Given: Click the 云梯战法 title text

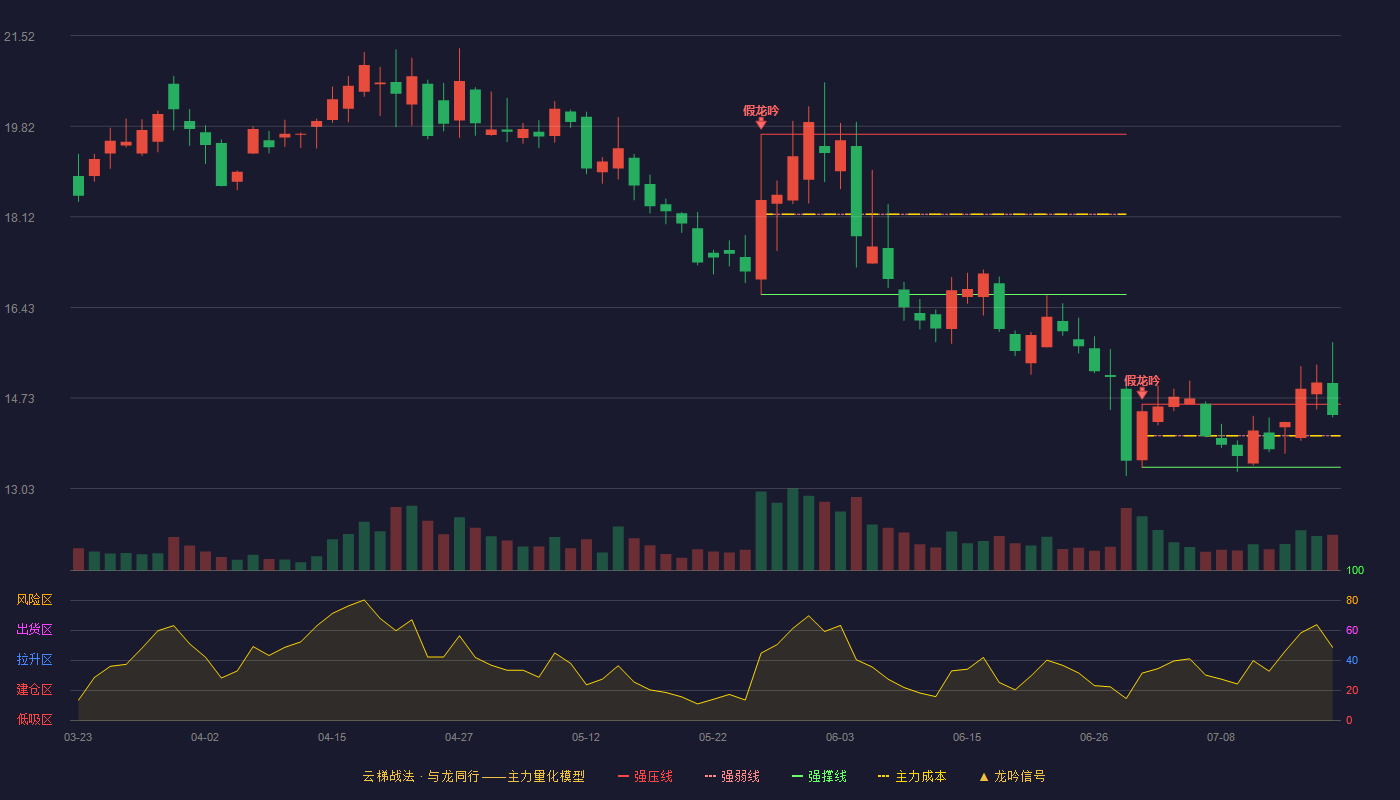Looking at the screenshot, I should tap(388, 776).
